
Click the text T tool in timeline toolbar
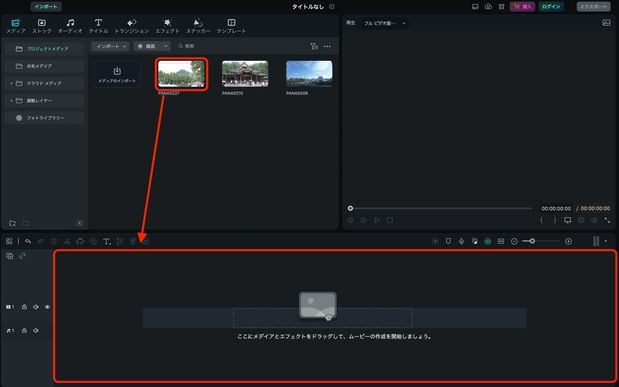point(107,241)
